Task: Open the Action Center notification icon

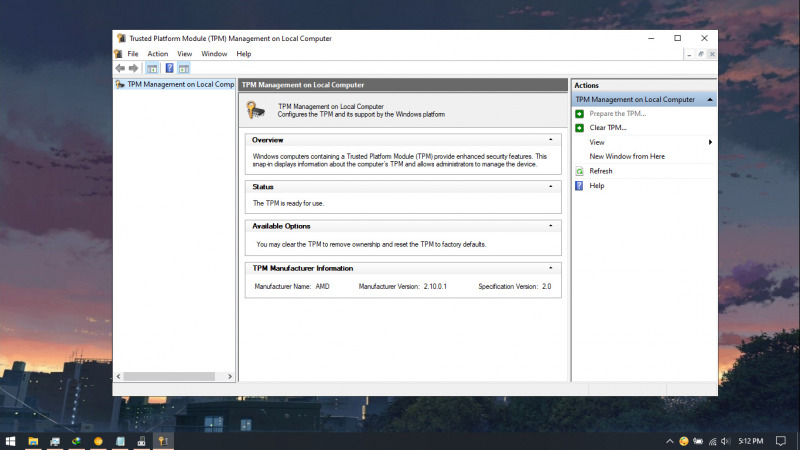Action: 781,441
